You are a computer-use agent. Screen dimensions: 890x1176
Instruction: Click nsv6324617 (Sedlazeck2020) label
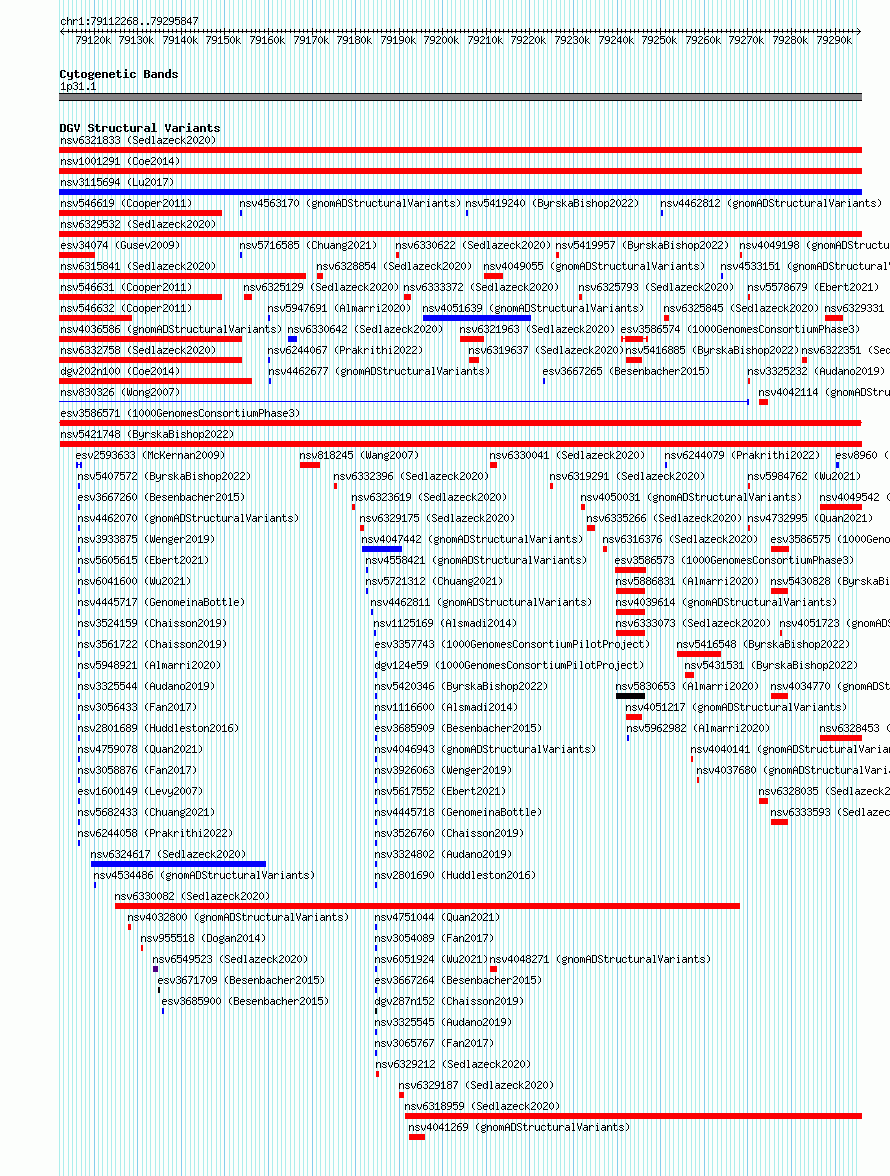(x=168, y=854)
